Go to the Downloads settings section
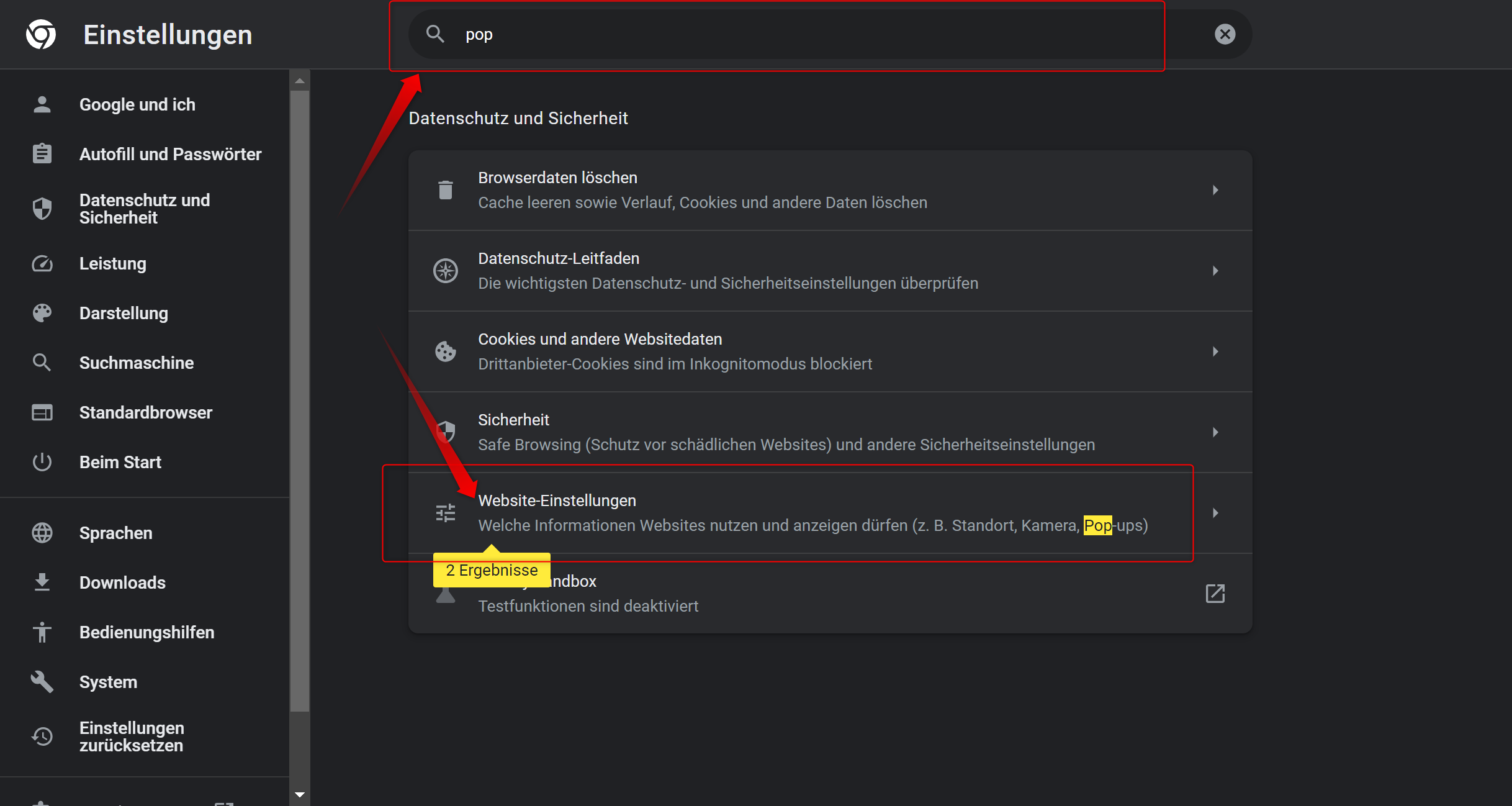1512x806 pixels. (x=122, y=582)
